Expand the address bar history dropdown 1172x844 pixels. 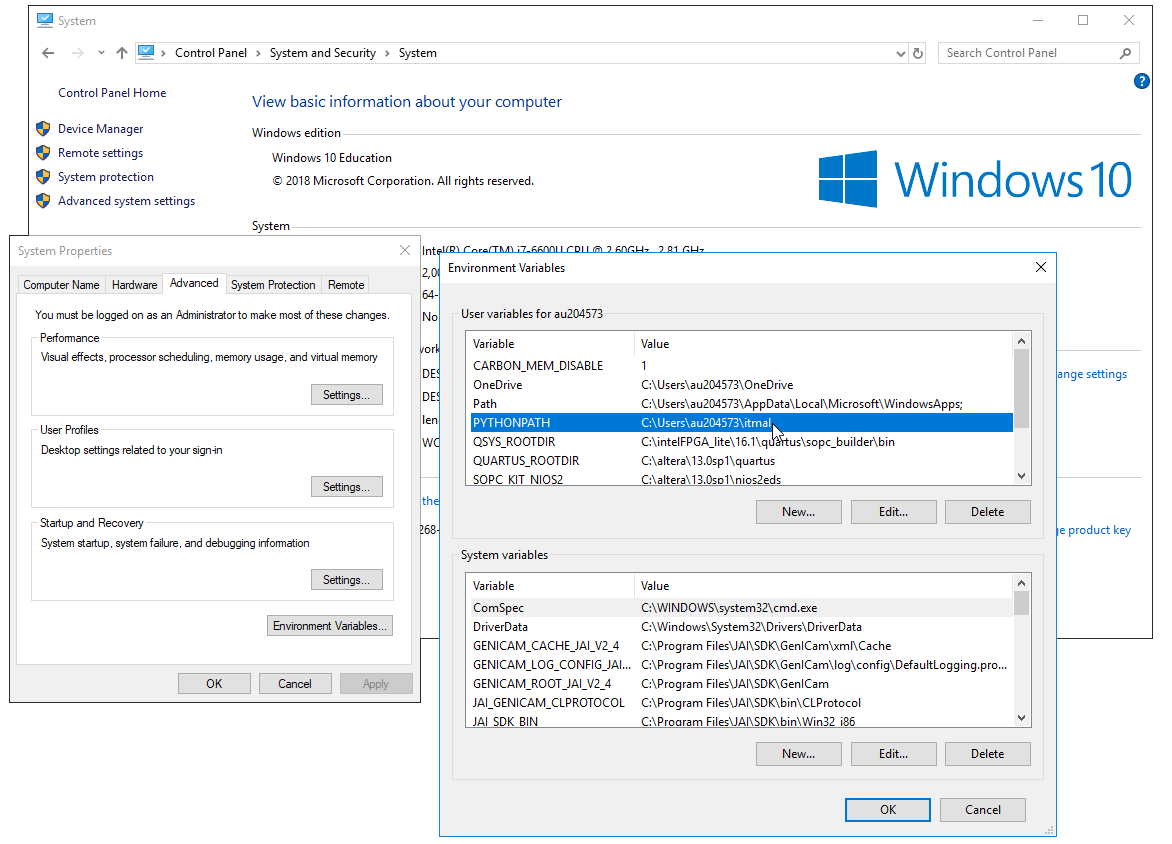[900, 54]
